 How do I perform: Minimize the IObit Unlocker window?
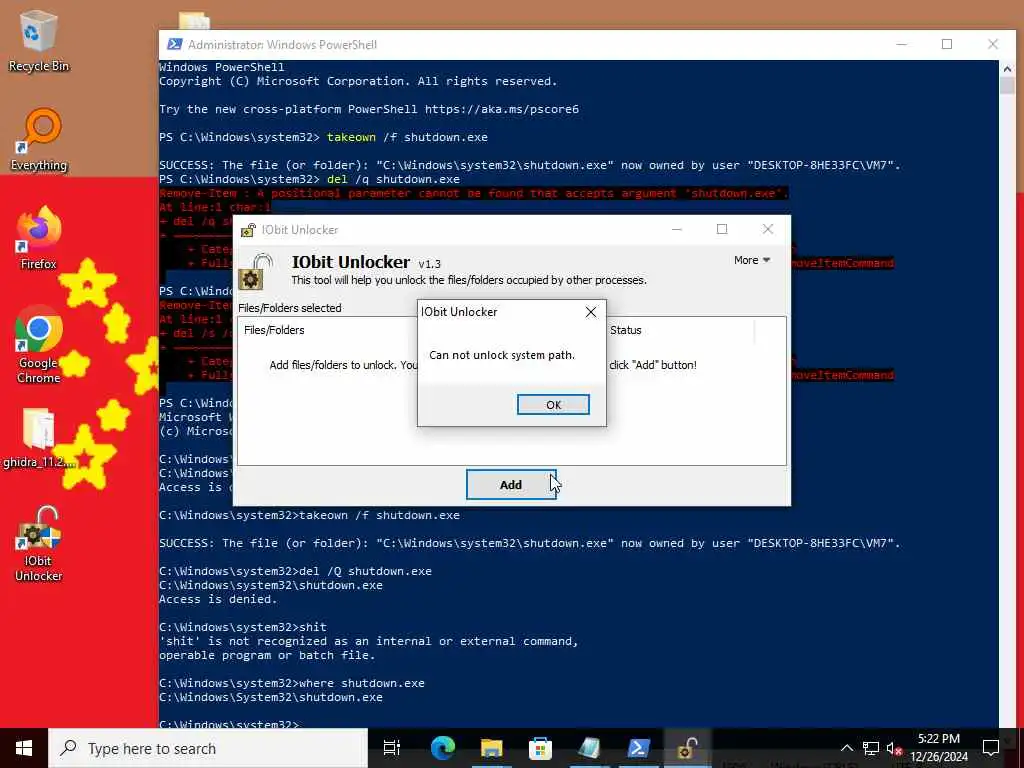point(677,229)
